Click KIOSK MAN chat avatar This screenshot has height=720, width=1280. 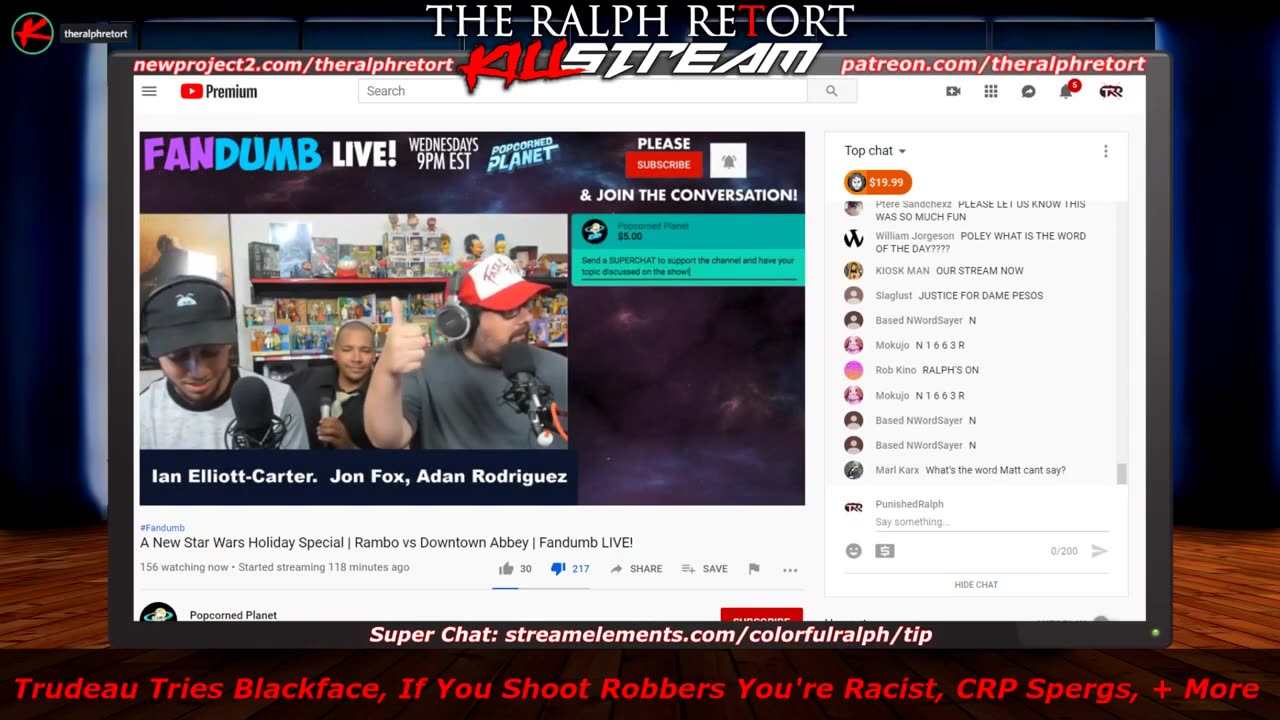[x=853, y=271]
